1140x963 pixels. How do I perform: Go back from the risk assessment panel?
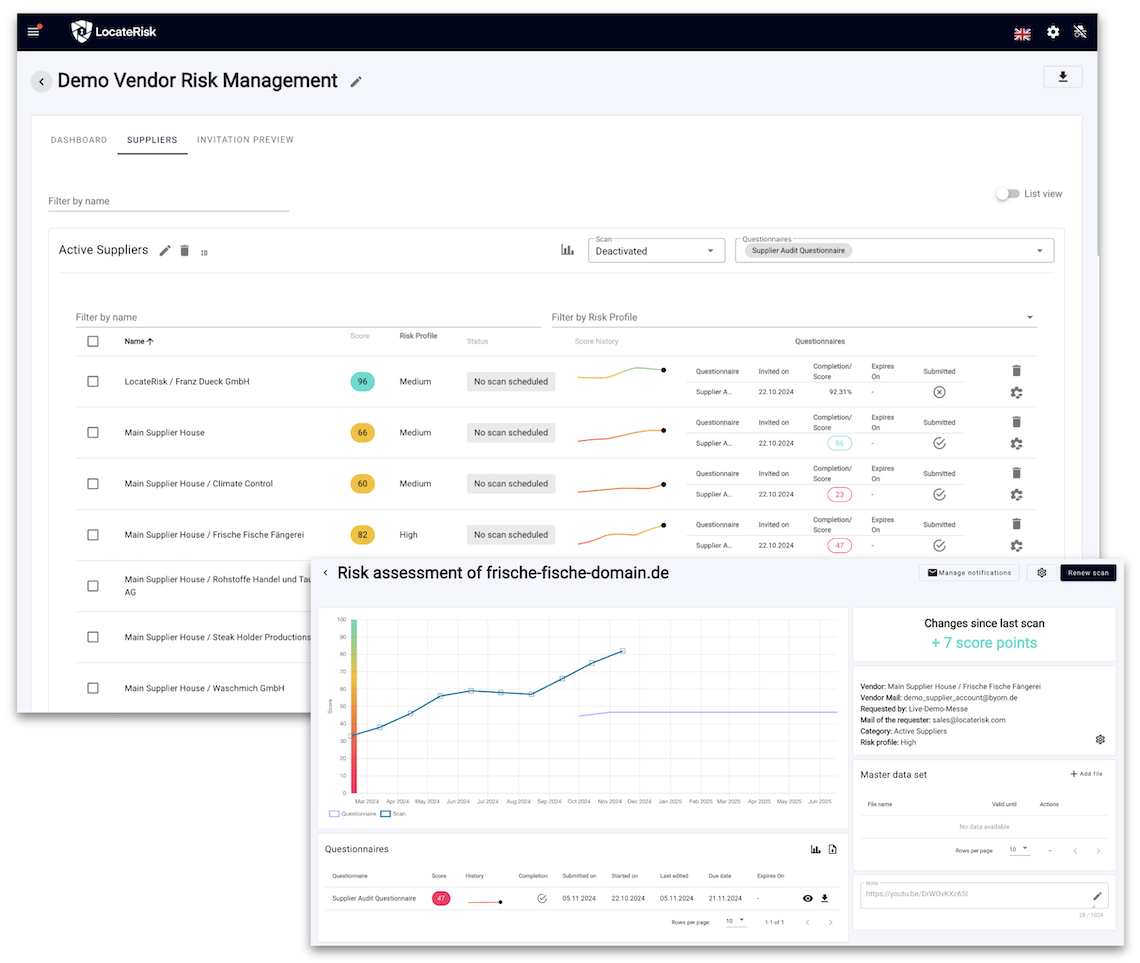[x=325, y=573]
